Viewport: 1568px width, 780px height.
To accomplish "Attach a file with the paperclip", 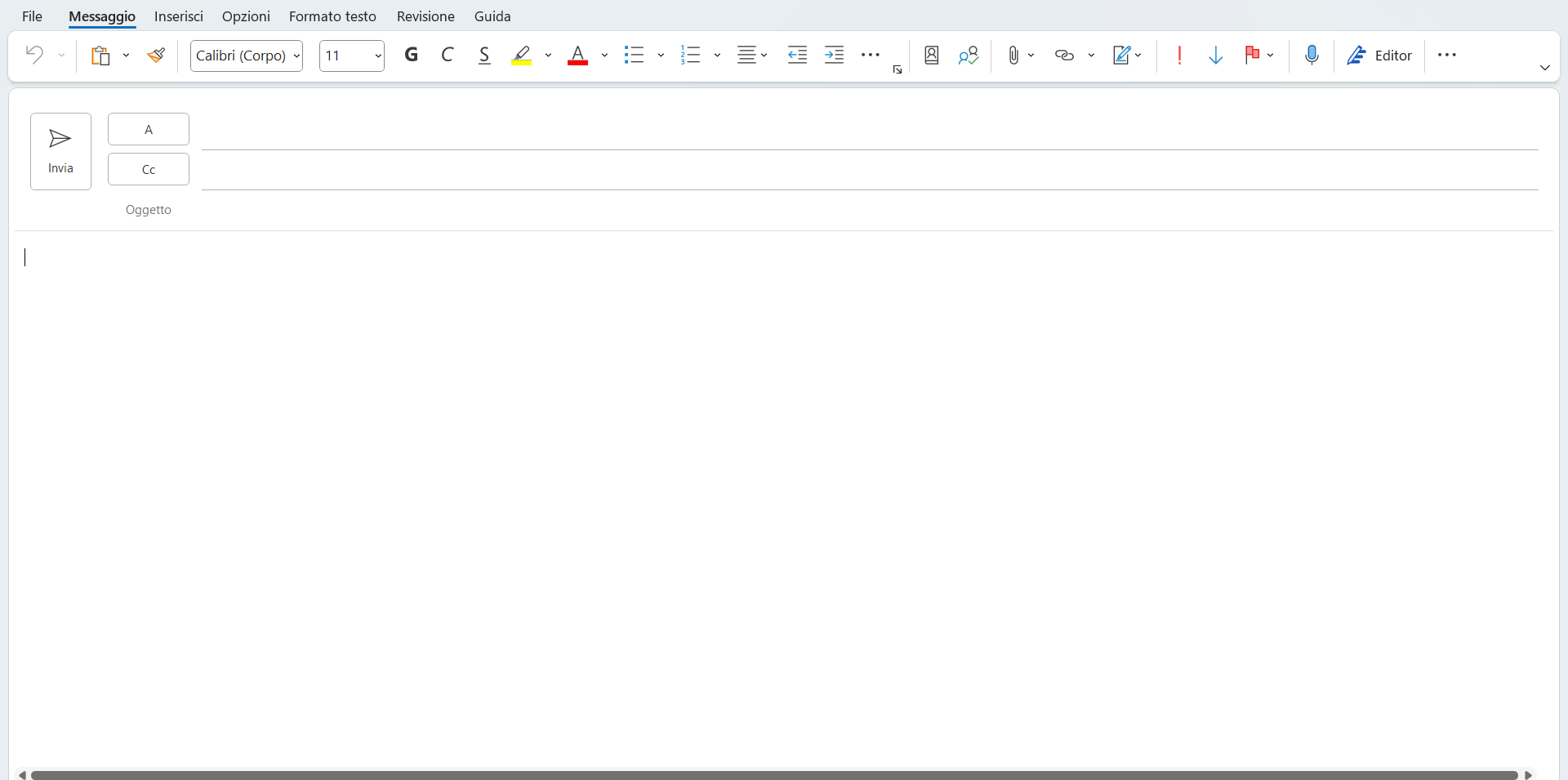I will point(1012,55).
